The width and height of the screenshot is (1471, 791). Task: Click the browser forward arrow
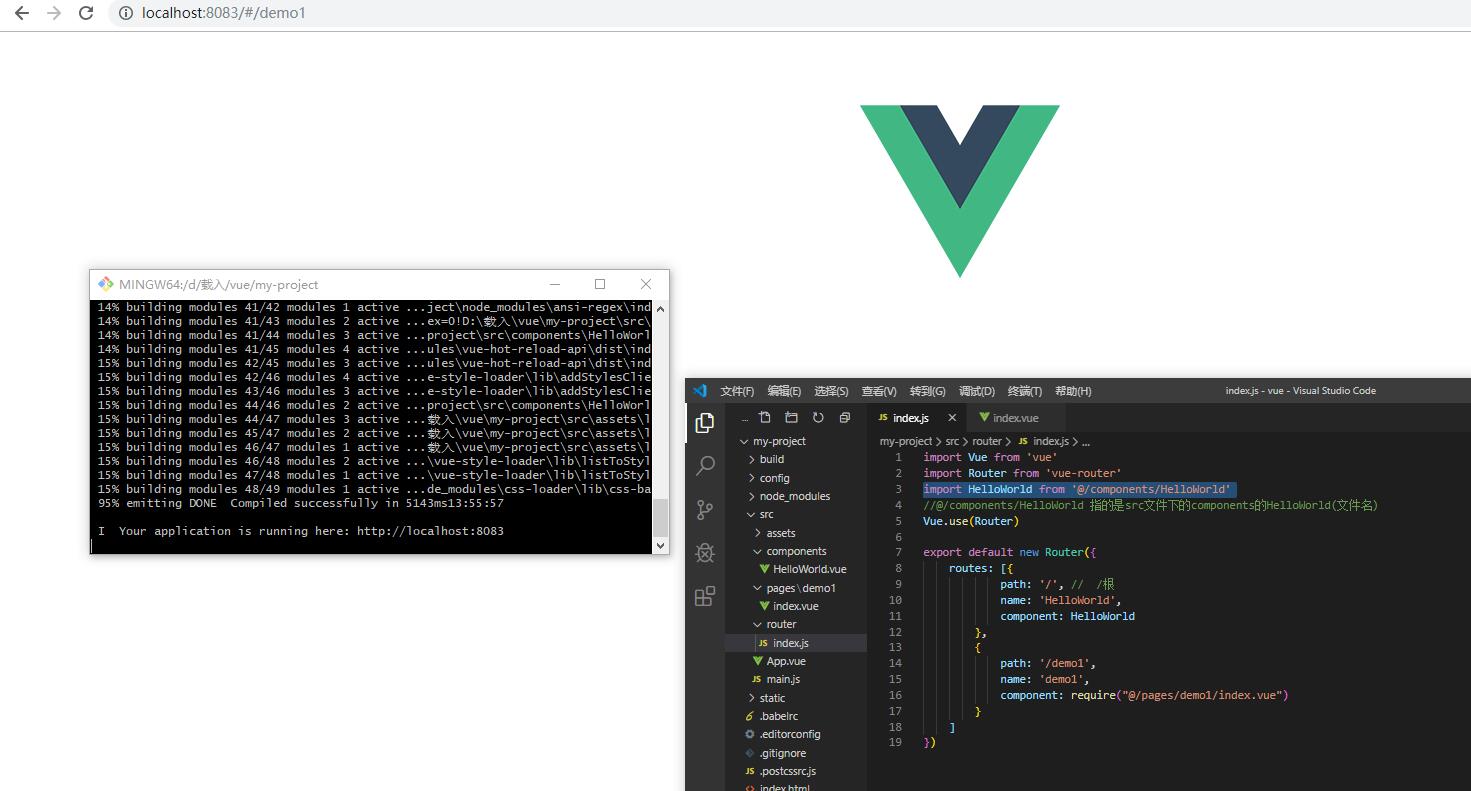coord(54,13)
